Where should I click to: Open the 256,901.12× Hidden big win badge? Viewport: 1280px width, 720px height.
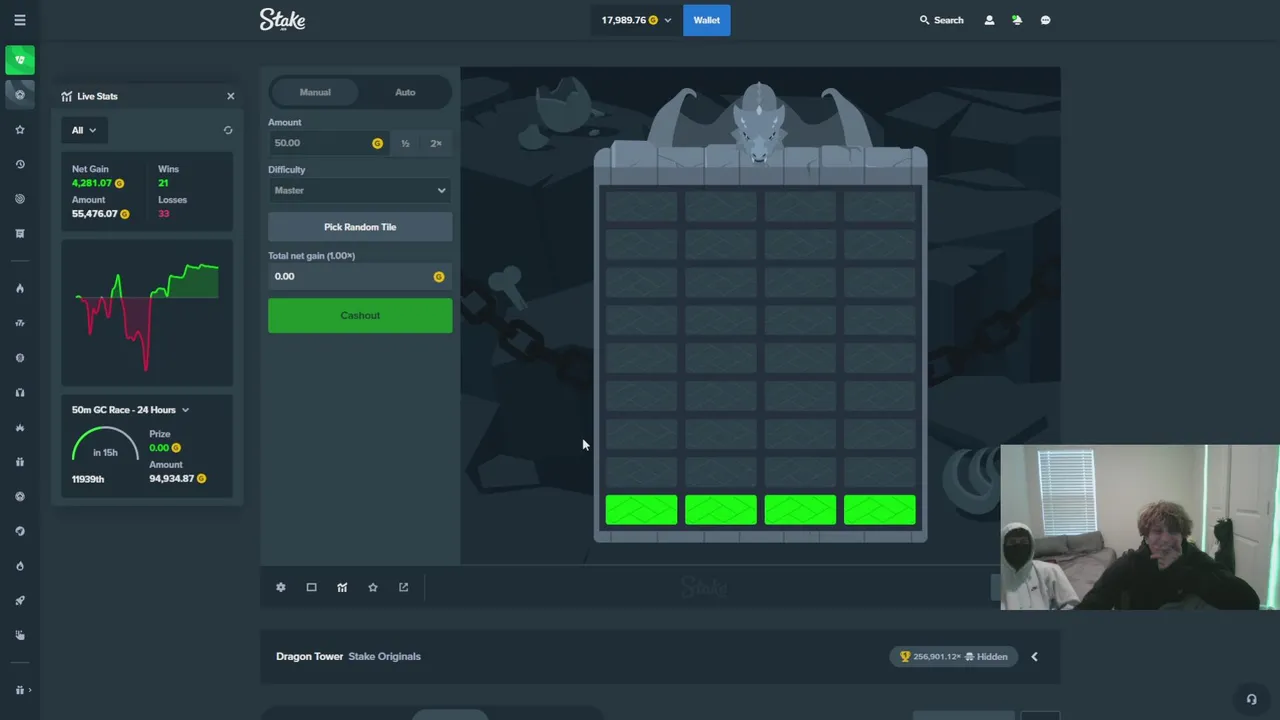click(x=953, y=656)
